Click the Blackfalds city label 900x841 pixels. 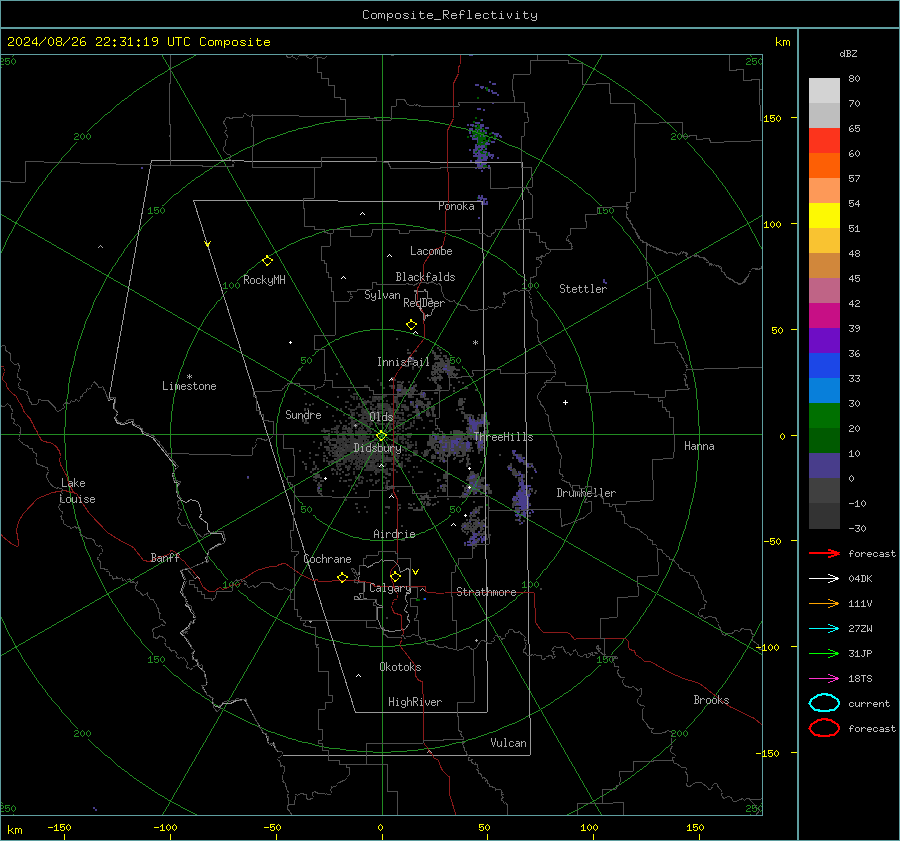click(425, 277)
